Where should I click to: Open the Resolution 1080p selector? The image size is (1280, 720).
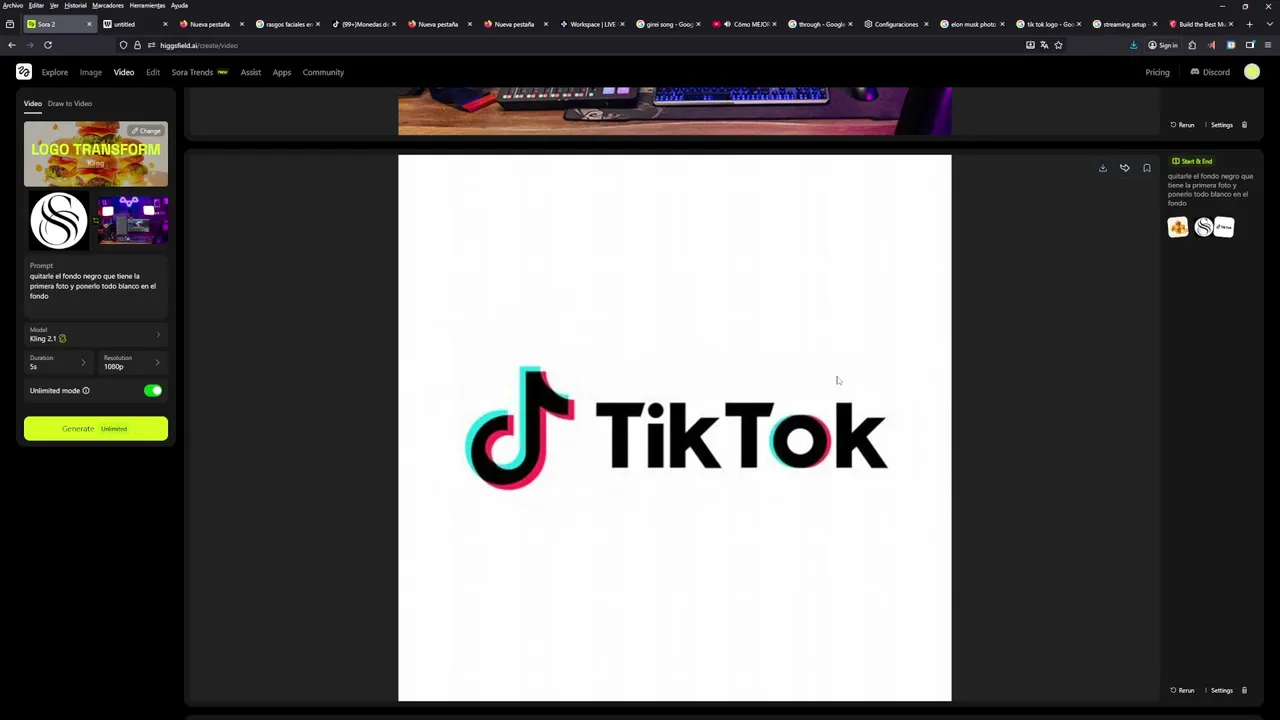pos(132,362)
